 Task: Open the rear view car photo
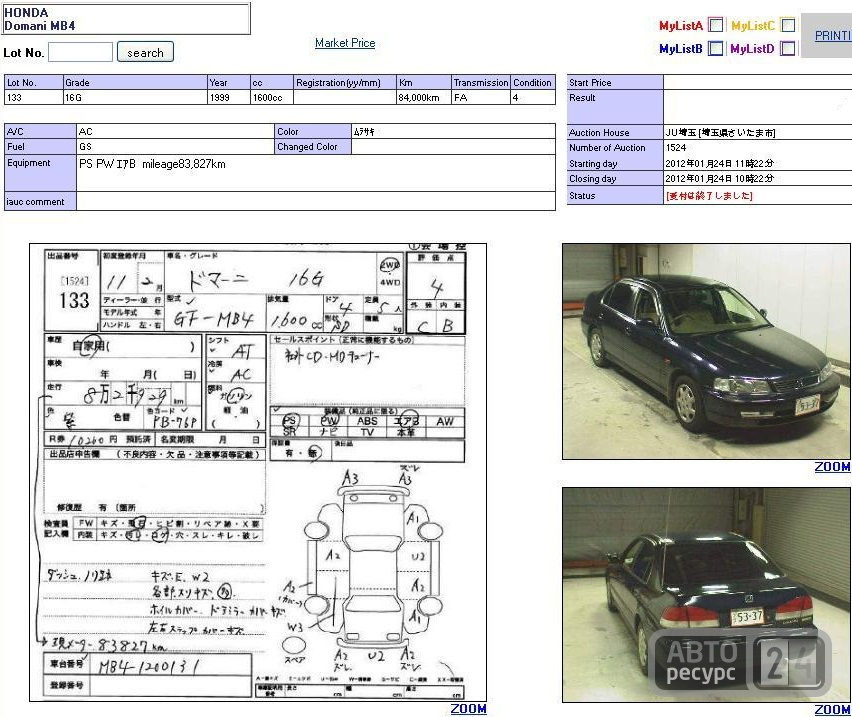[706, 595]
